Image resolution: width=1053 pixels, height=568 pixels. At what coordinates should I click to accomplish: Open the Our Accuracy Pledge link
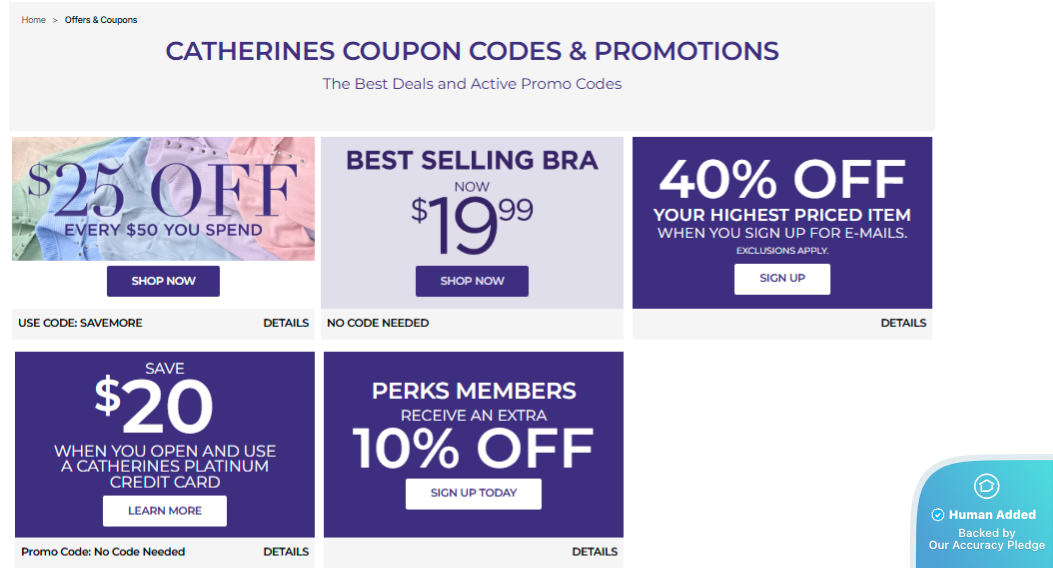986,545
